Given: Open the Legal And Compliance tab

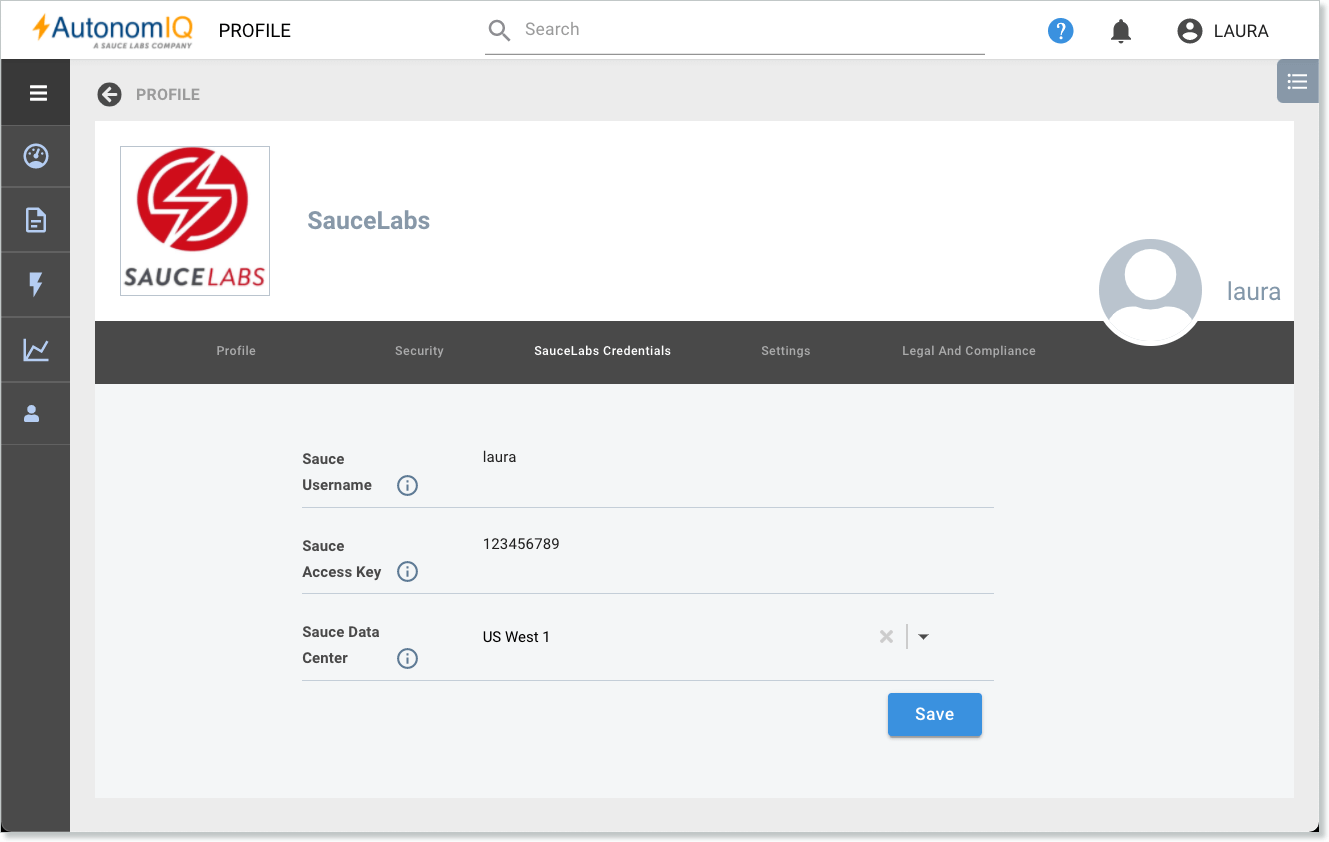Looking at the screenshot, I should click(969, 351).
